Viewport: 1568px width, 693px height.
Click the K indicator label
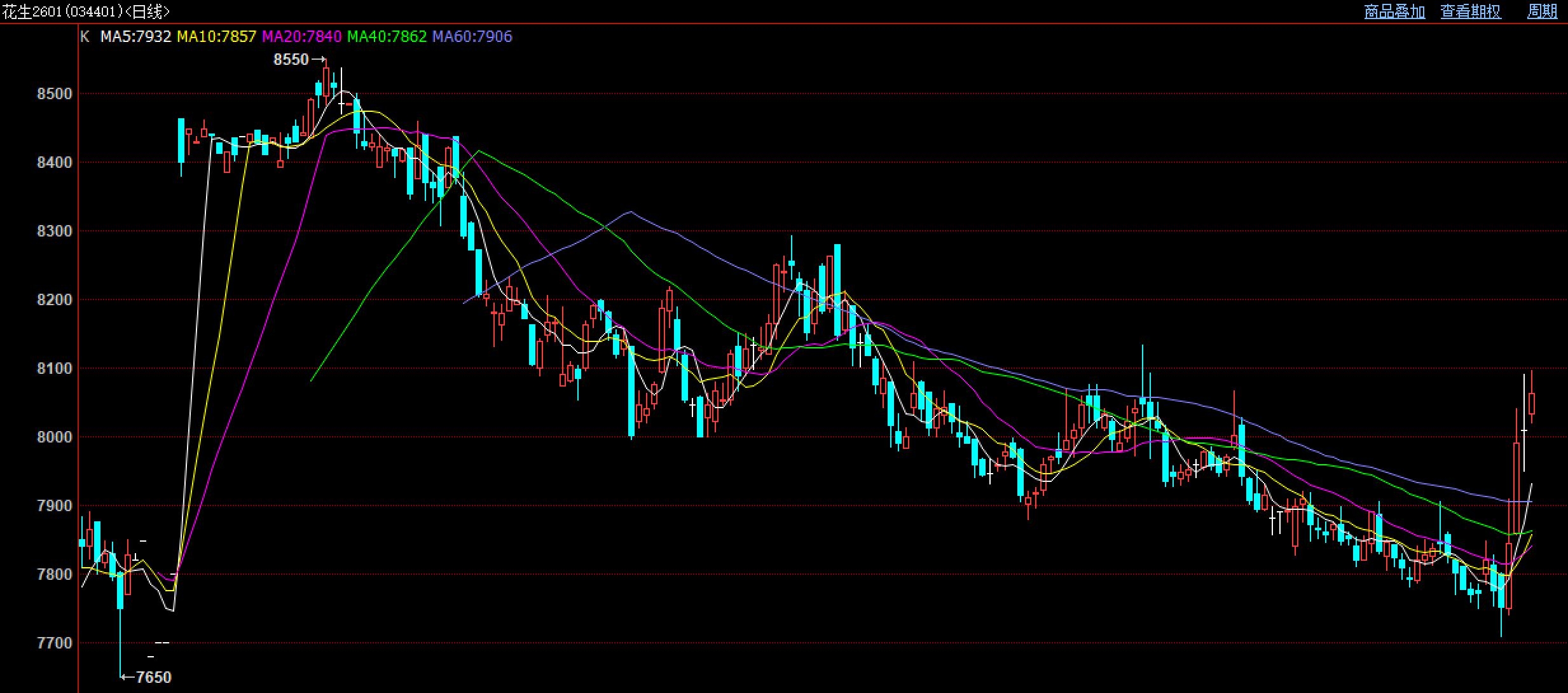85,37
